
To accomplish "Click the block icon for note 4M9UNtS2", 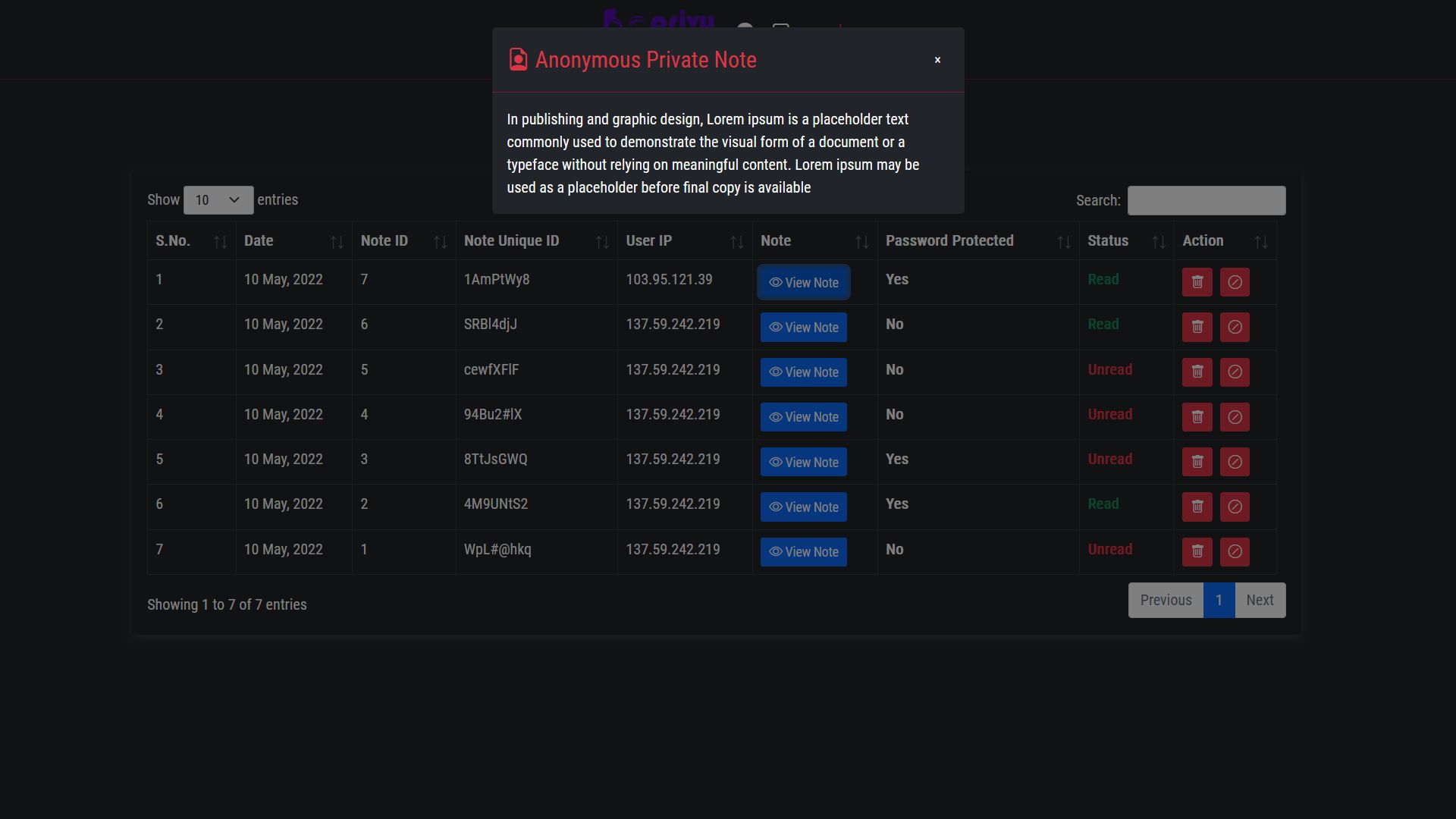I will click(1234, 507).
